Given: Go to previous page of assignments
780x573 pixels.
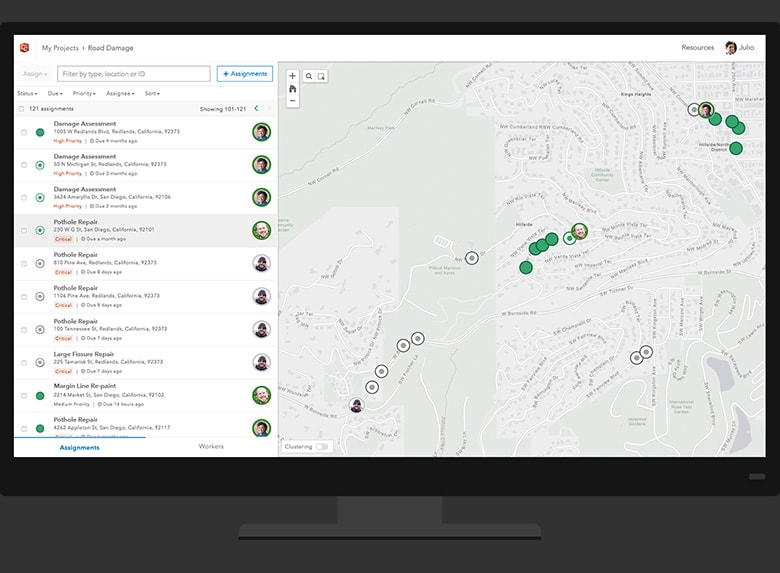Looking at the screenshot, I should 256,108.
